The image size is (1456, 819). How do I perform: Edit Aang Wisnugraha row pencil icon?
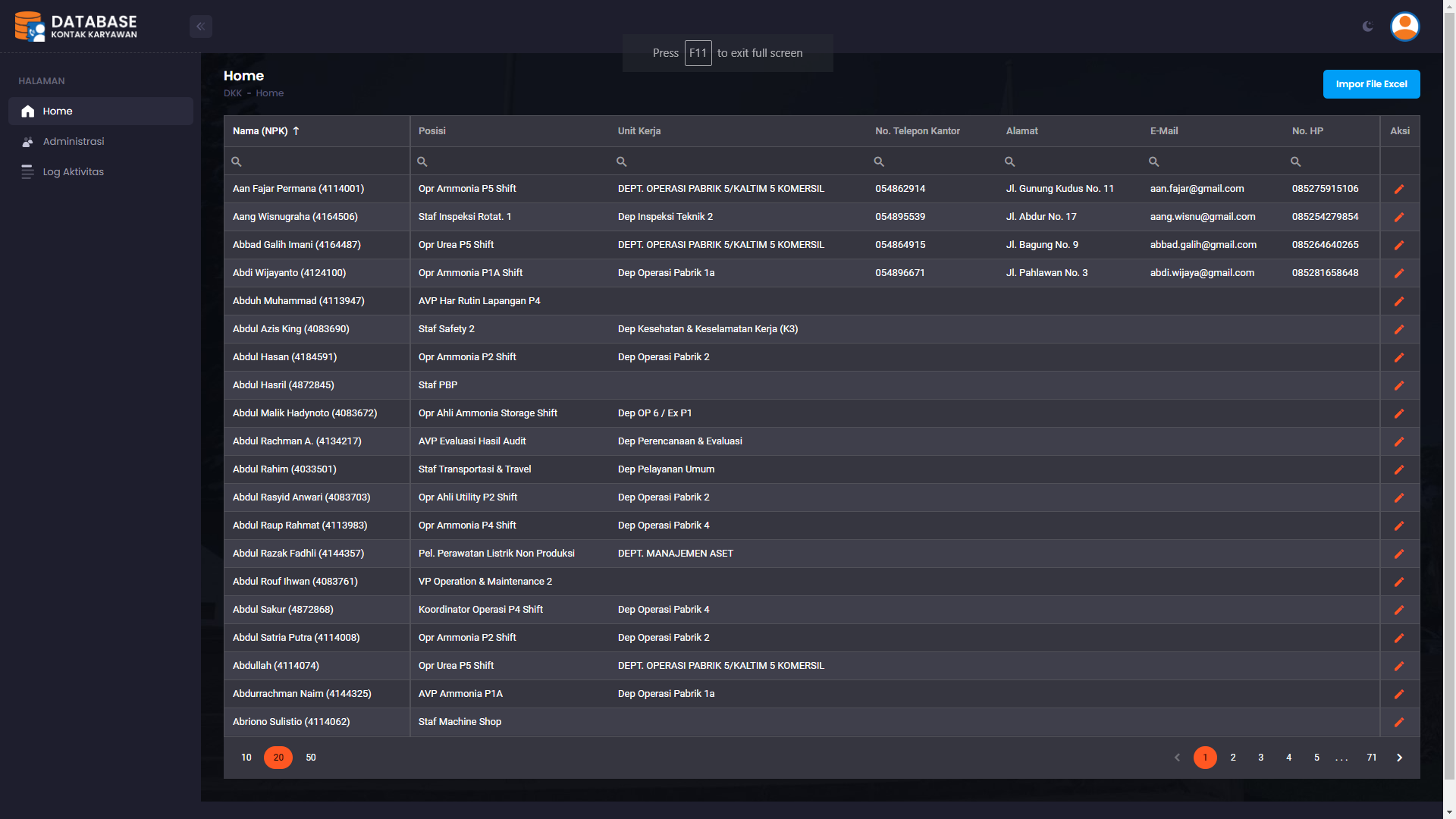[1399, 218]
